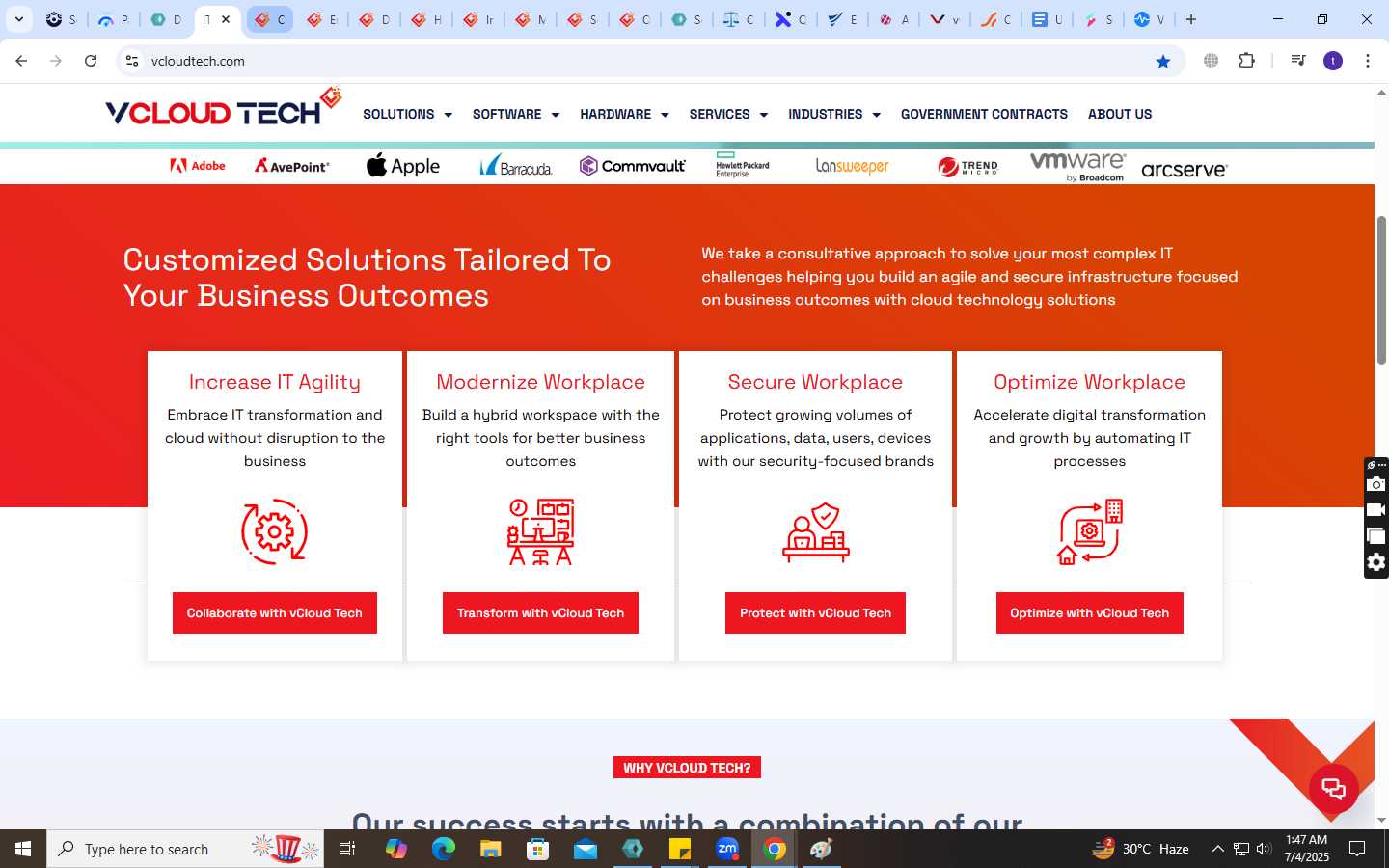The image size is (1389, 868).
Task: Open the ABOUT US menu item
Action: (x=1120, y=114)
